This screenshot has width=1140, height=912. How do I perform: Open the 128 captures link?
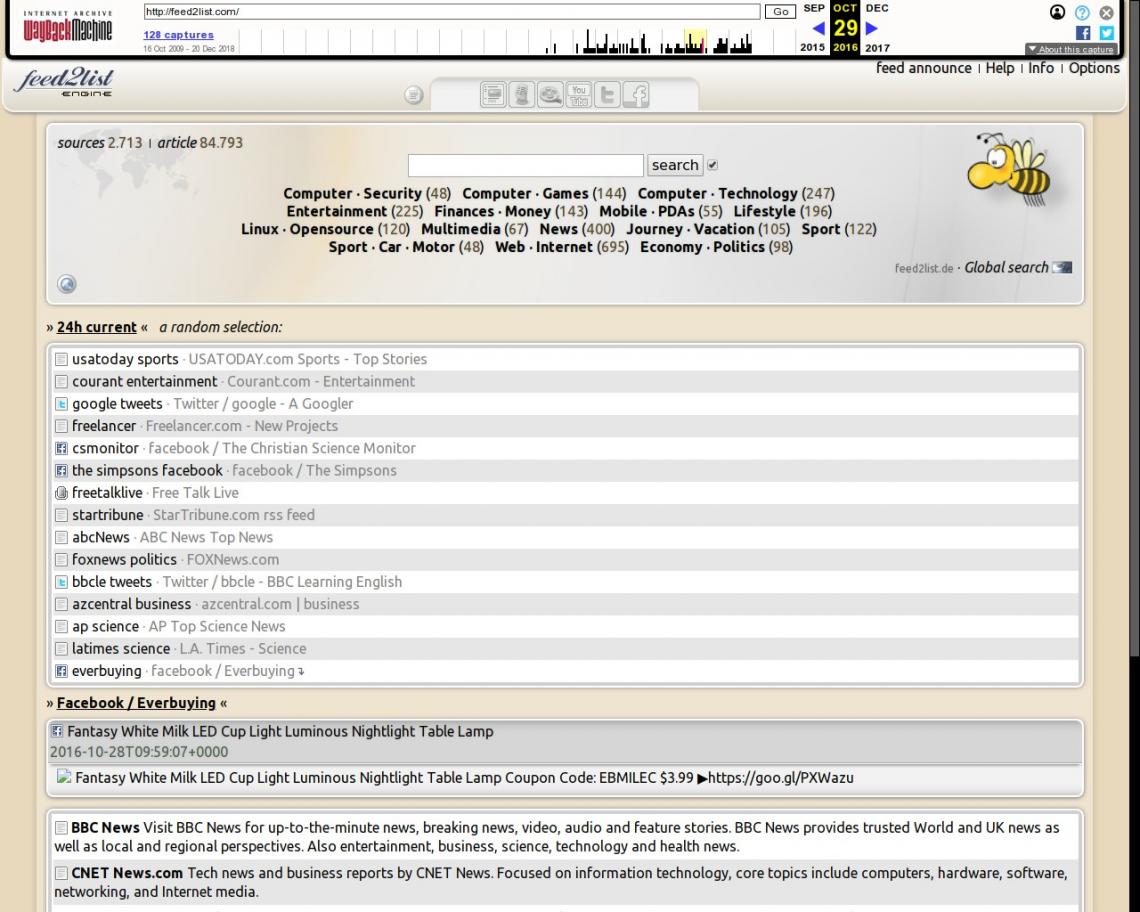pyautogui.click(x=178, y=34)
